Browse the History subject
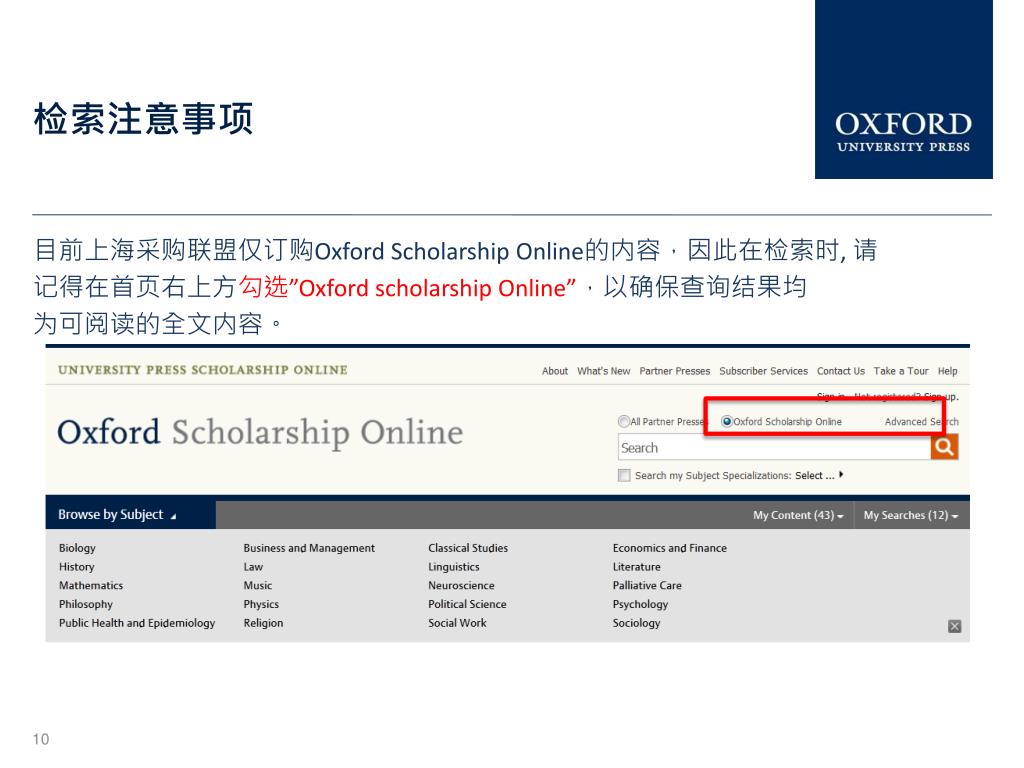The width and height of the screenshot is (1024, 768). (x=76, y=567)
